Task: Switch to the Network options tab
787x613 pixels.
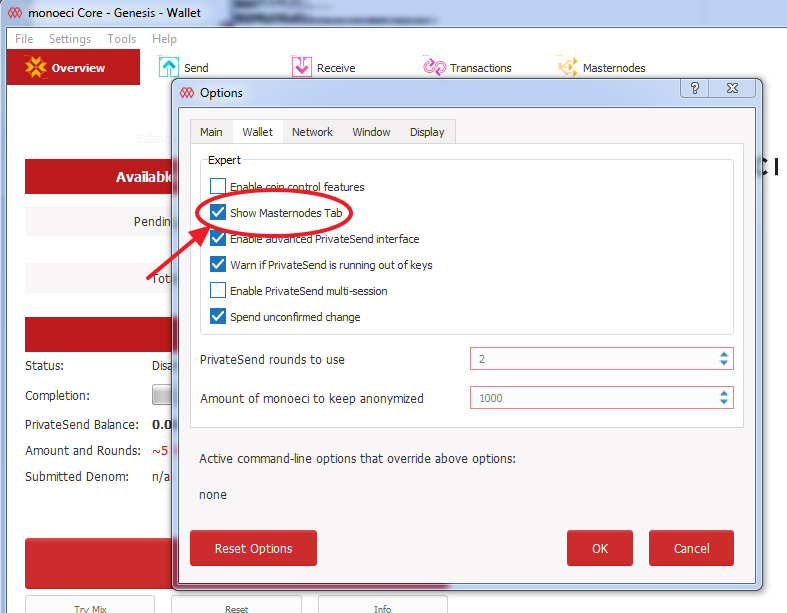Action: 312,132
